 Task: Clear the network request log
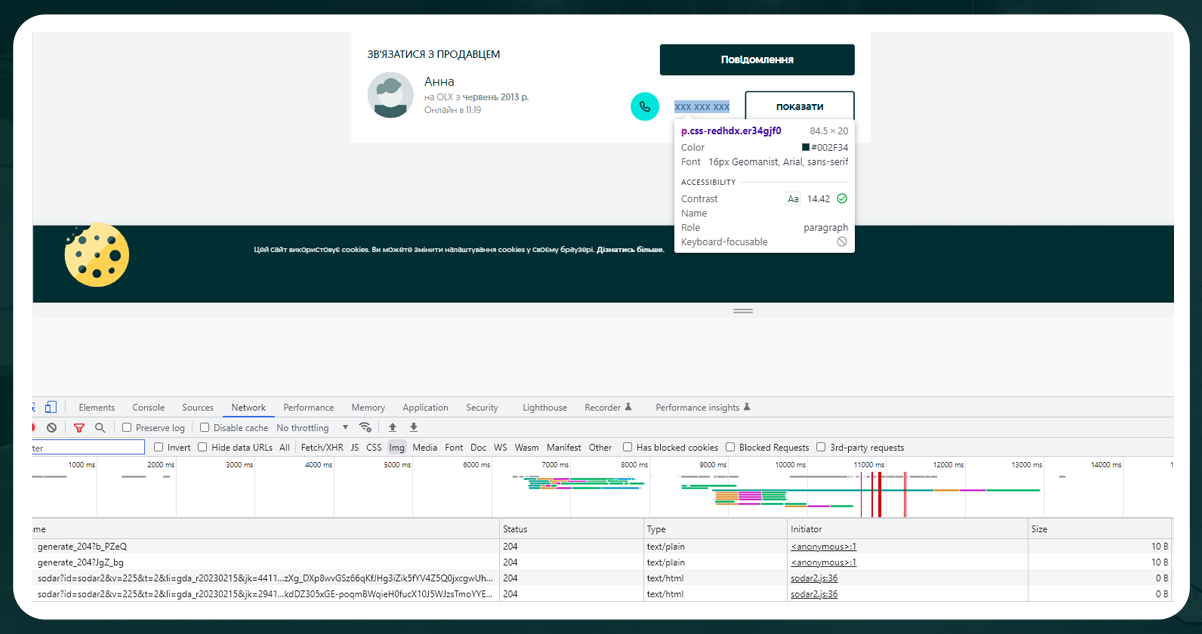click(52, 427)
